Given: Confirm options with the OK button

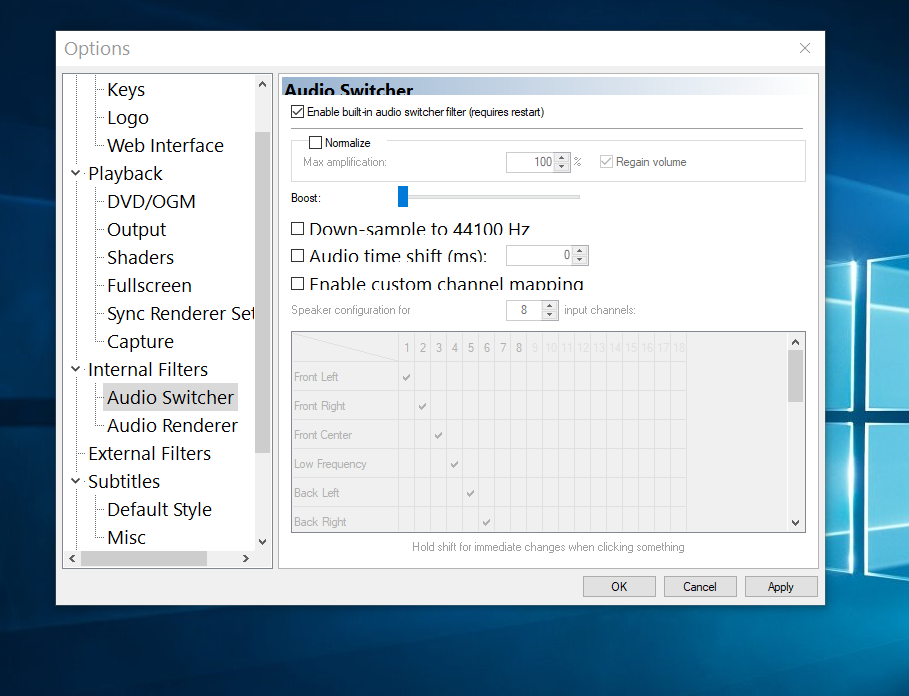Looking at the screenshot, I should 619,586.
